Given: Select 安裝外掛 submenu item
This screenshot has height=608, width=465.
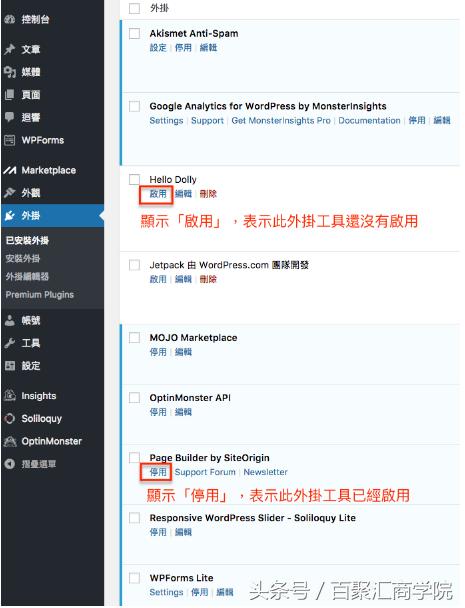Looking at the screenshot, I should pyautogui.click(x=22, y=258).
